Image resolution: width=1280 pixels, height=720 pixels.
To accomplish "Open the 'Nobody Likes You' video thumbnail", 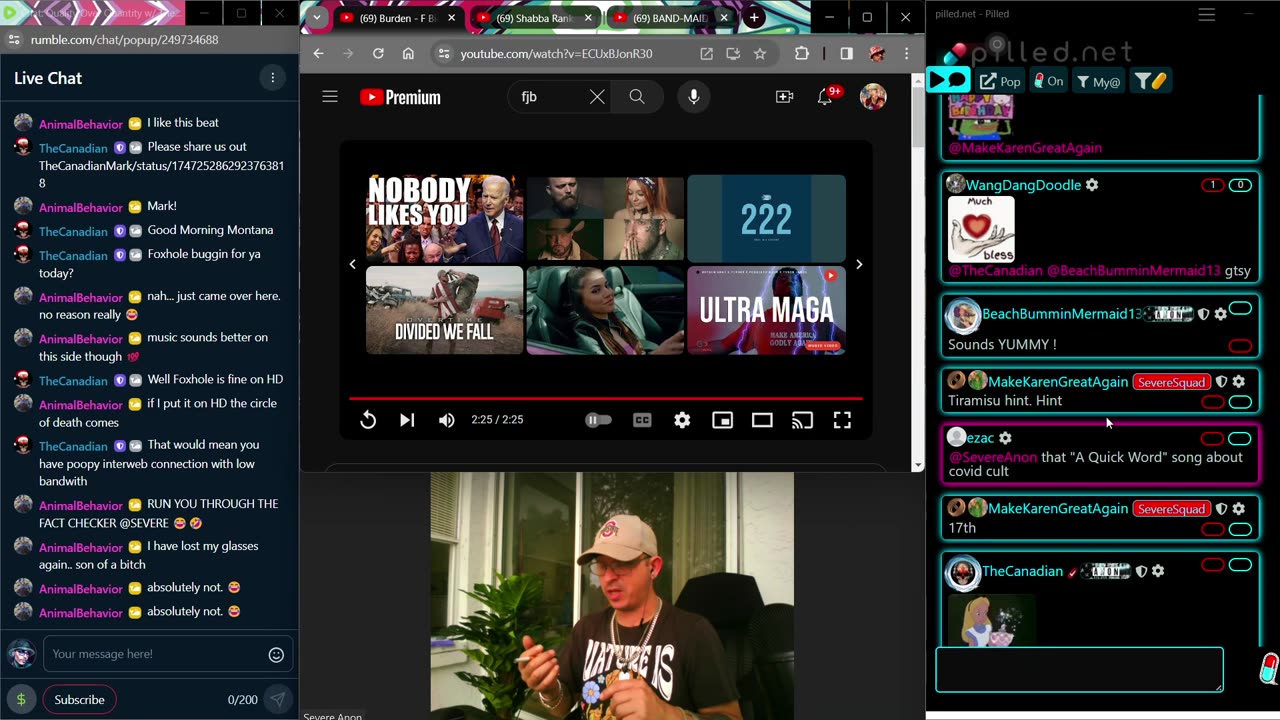I will (x=444, y=219).
